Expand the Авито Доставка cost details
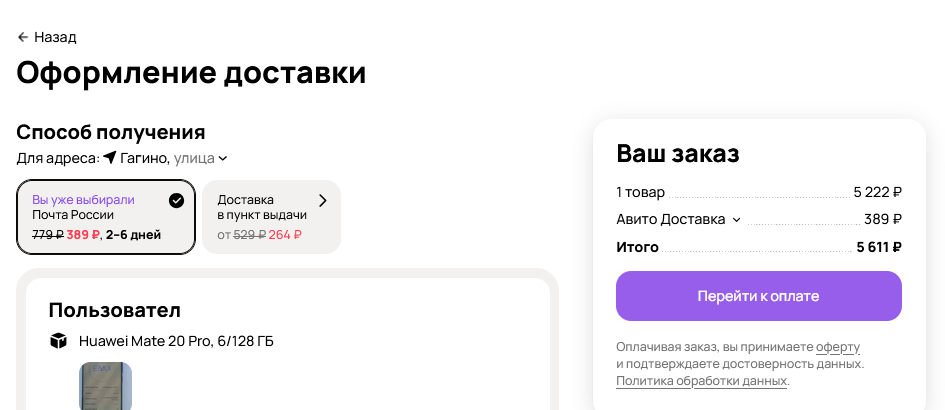This screenshot has width=945, height=410. pos(736,220)
